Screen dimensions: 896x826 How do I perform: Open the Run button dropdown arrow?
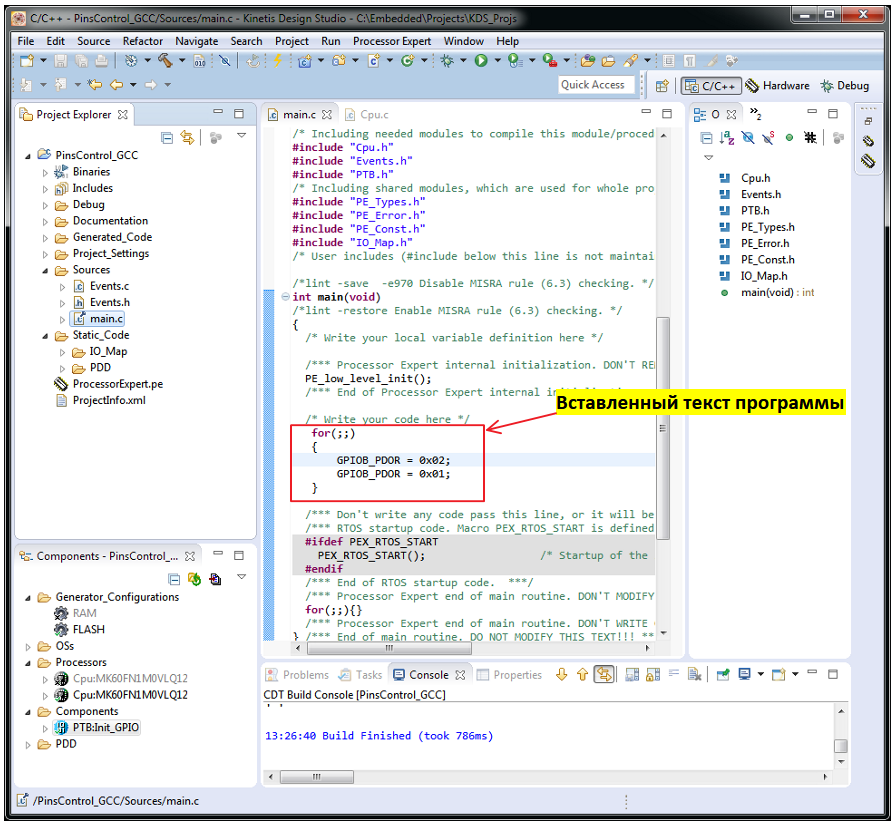tap(497, 61)
